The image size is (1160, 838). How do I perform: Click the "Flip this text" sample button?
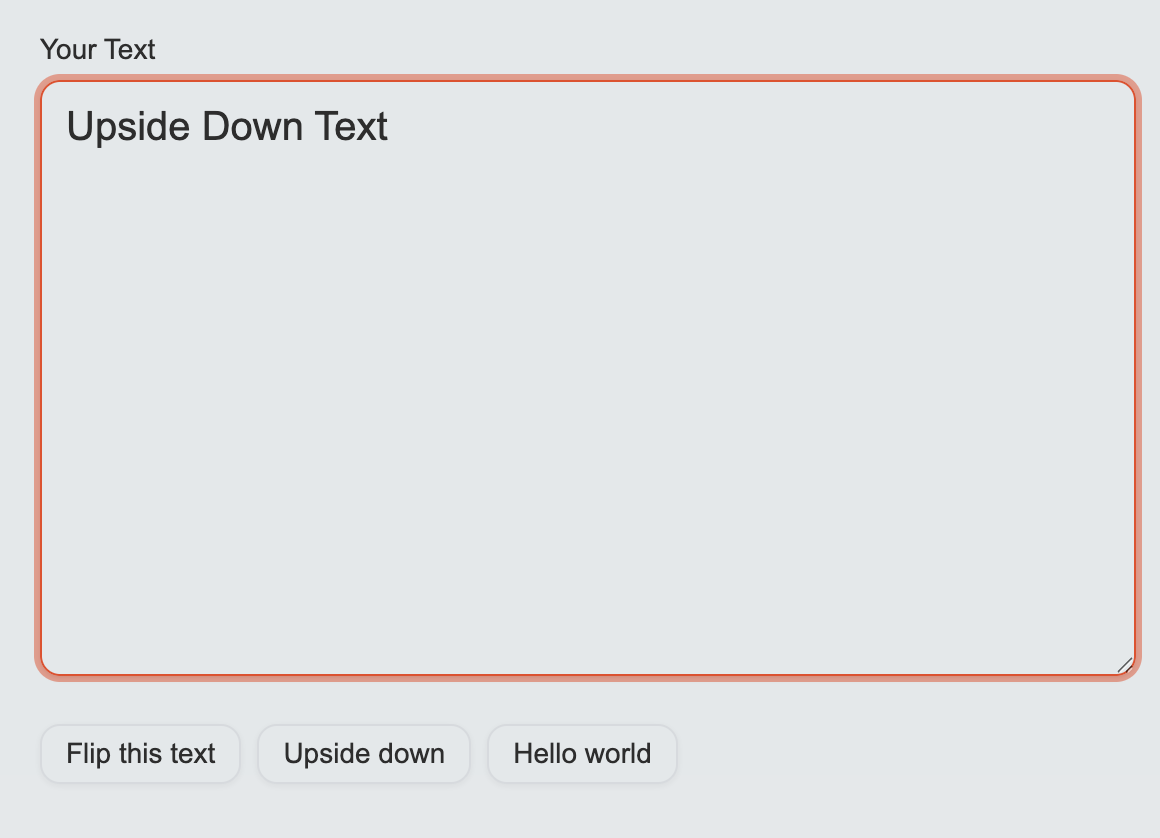click(x=140, y=753)
